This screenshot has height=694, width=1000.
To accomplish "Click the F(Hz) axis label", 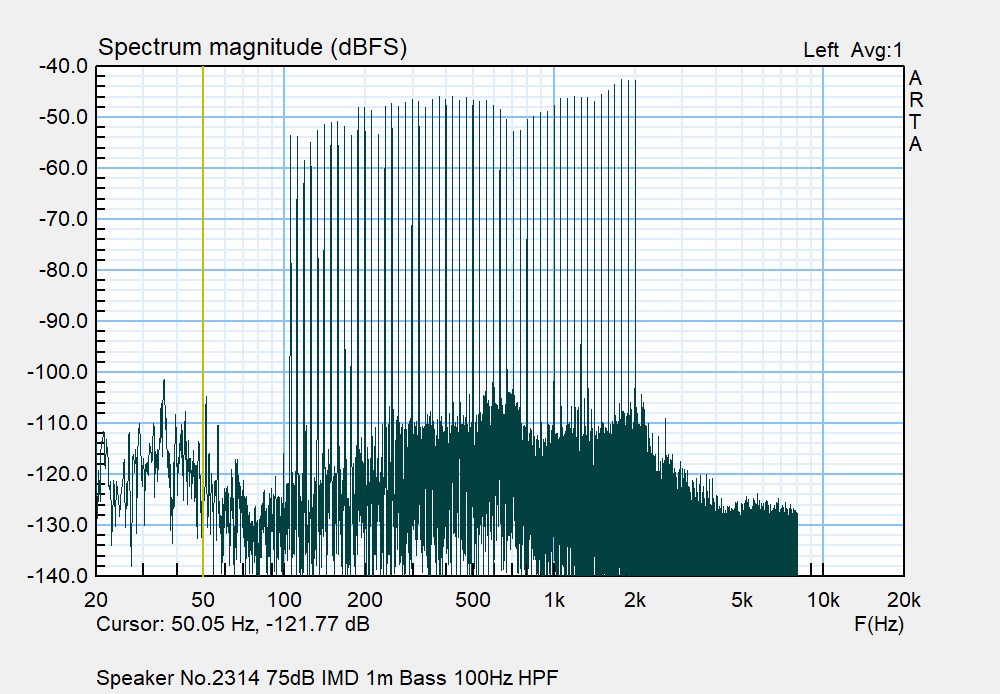I will (x=877, y=625).
